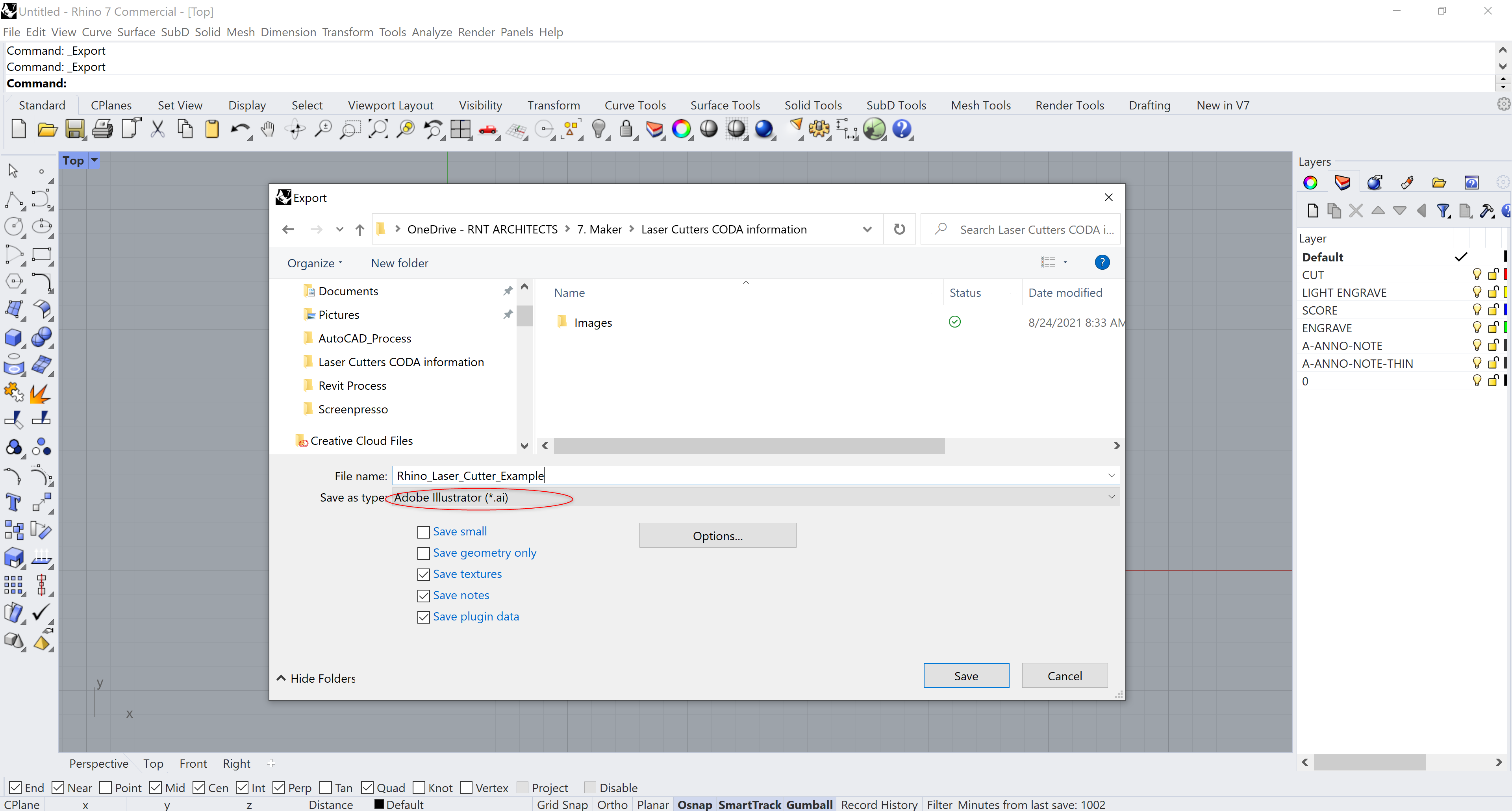This screenshot has height=811, width=1512.
Task: Click the Print icon in toolbar
Action: tap(102, 128)
